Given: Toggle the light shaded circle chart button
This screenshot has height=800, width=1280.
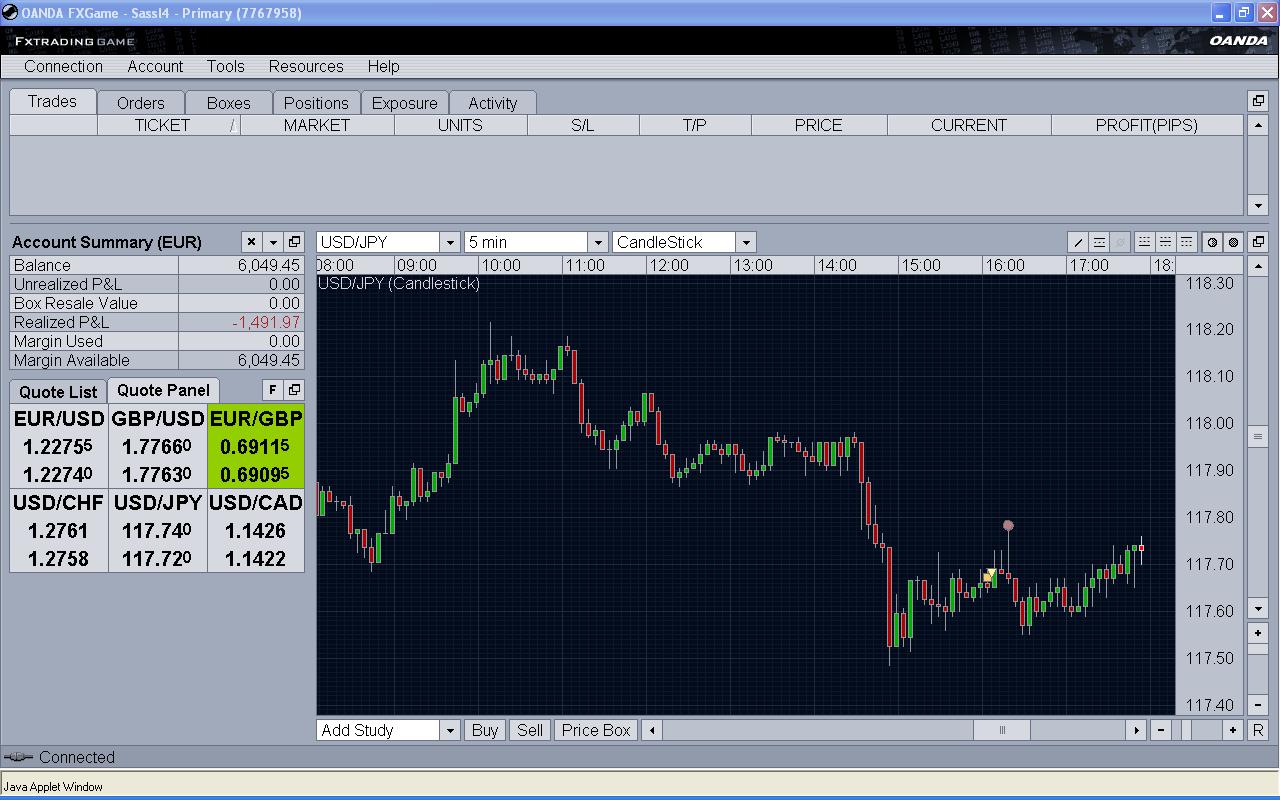Looking at the screenshot, I should 1212,242.
